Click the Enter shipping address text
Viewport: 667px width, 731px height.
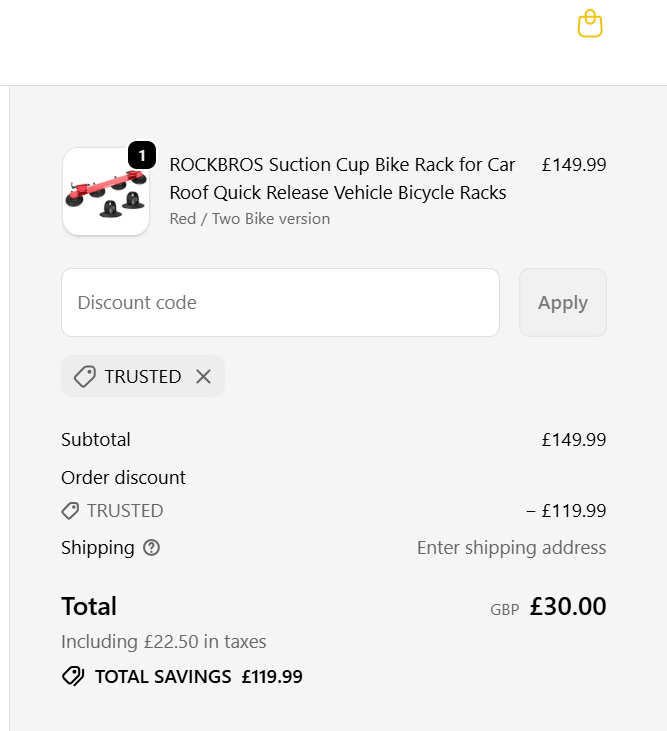[x=511, y=548]
